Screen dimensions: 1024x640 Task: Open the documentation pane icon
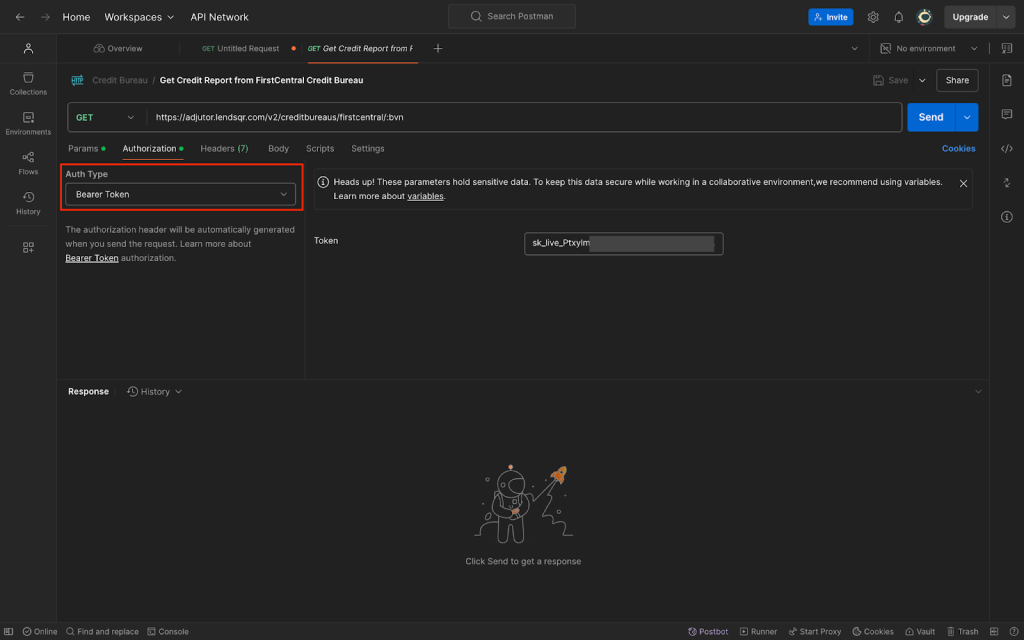click(1006, 80)
